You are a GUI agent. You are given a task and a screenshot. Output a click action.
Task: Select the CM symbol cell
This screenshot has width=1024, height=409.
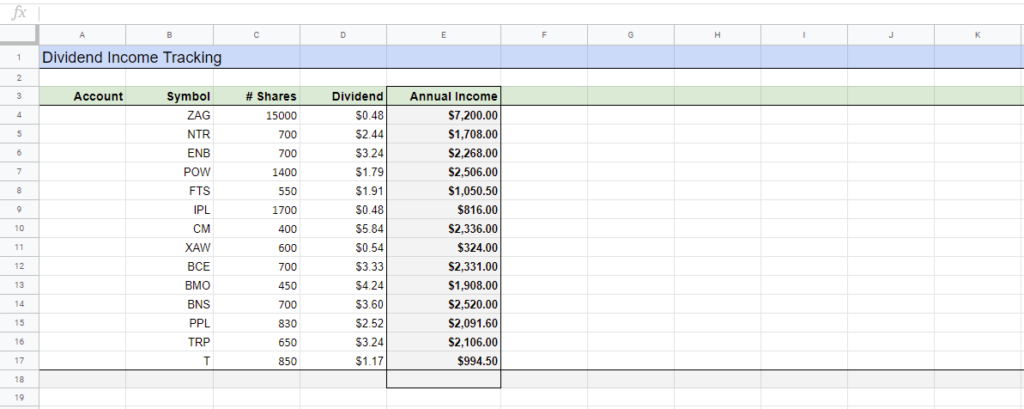[x=169, y=229]
